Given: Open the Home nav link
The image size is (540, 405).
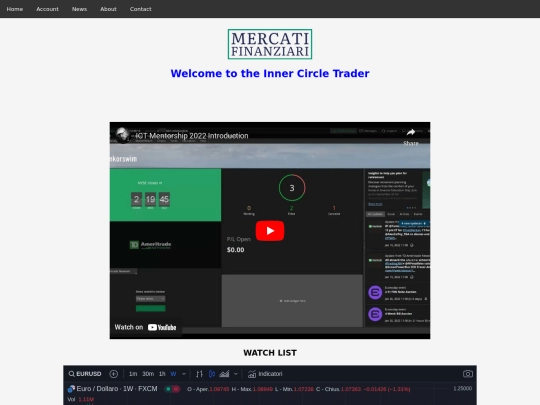Looking at the screenshot, I should (14, 9).
